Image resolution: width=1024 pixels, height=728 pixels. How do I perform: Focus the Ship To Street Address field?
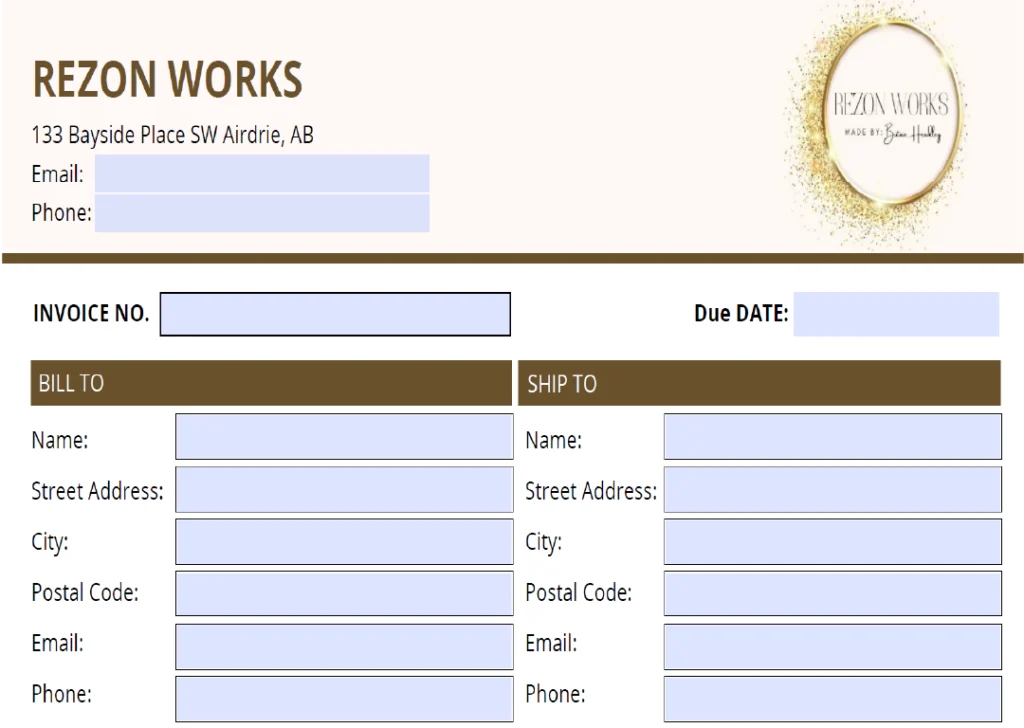point(832,489)
